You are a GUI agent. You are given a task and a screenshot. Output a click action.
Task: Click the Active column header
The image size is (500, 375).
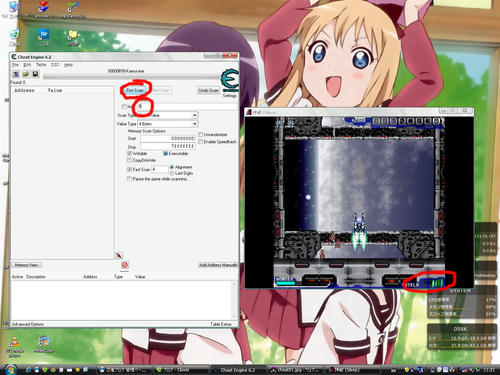coord(18,277)
